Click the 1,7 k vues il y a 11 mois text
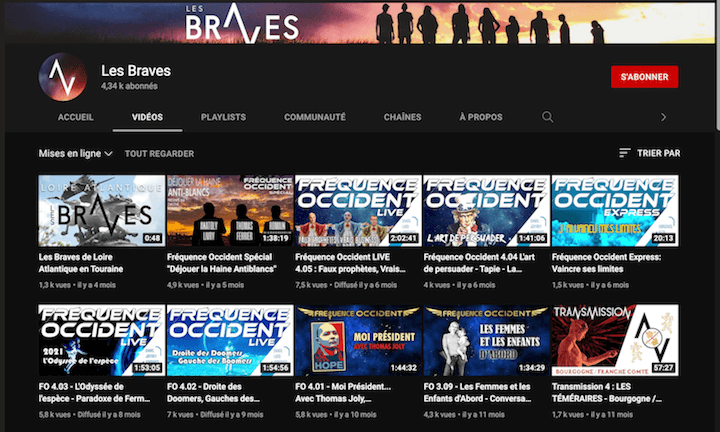 pyautogui.click(x=592, y=415)
